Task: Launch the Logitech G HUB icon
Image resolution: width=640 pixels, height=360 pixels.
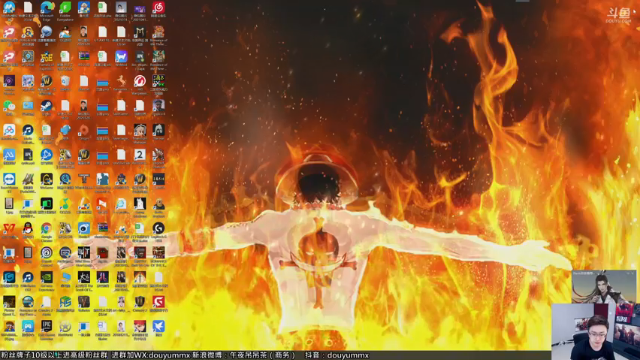Action: 158,229
